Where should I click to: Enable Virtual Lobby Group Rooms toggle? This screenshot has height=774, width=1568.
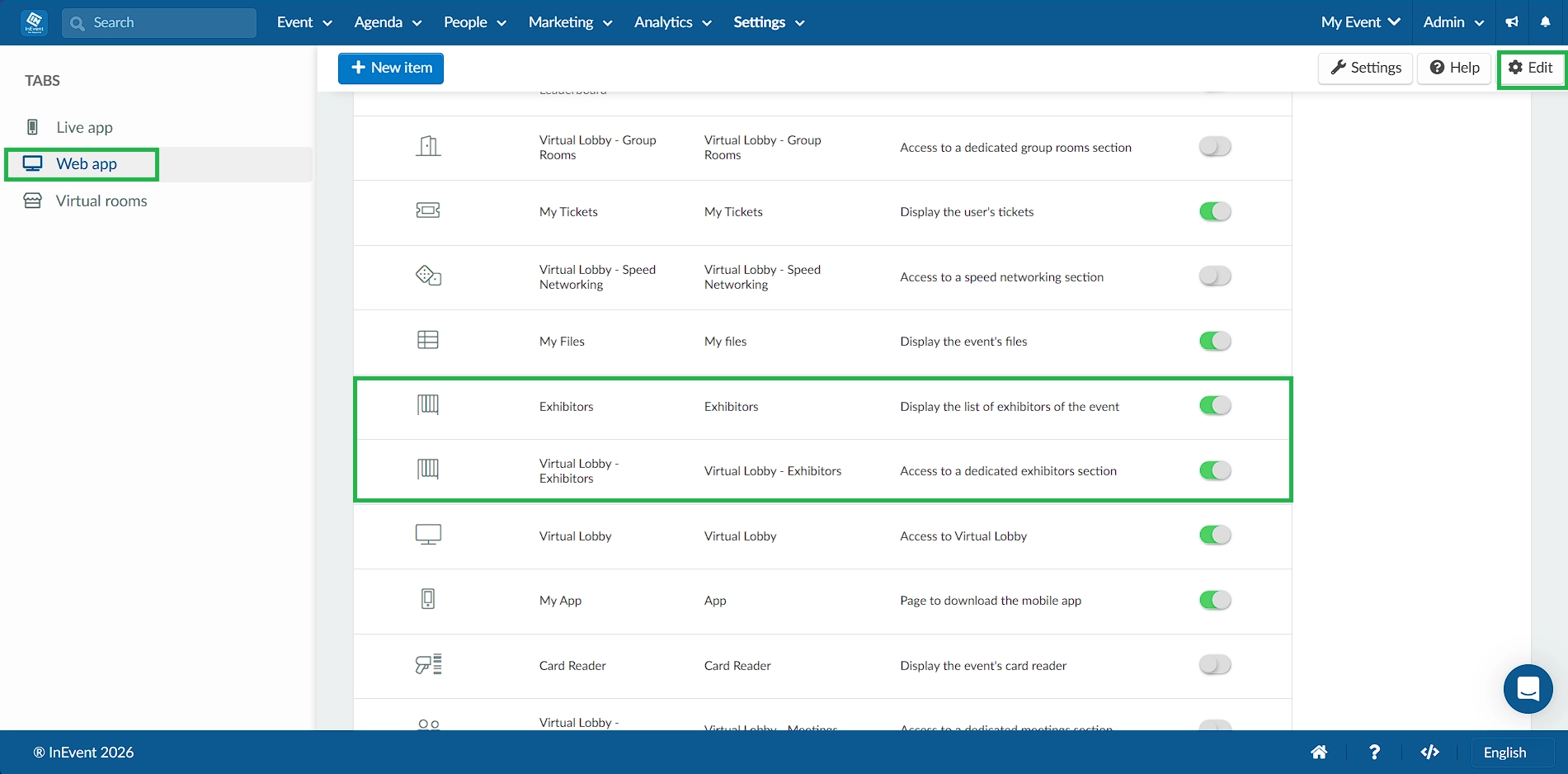point(1215,147)
